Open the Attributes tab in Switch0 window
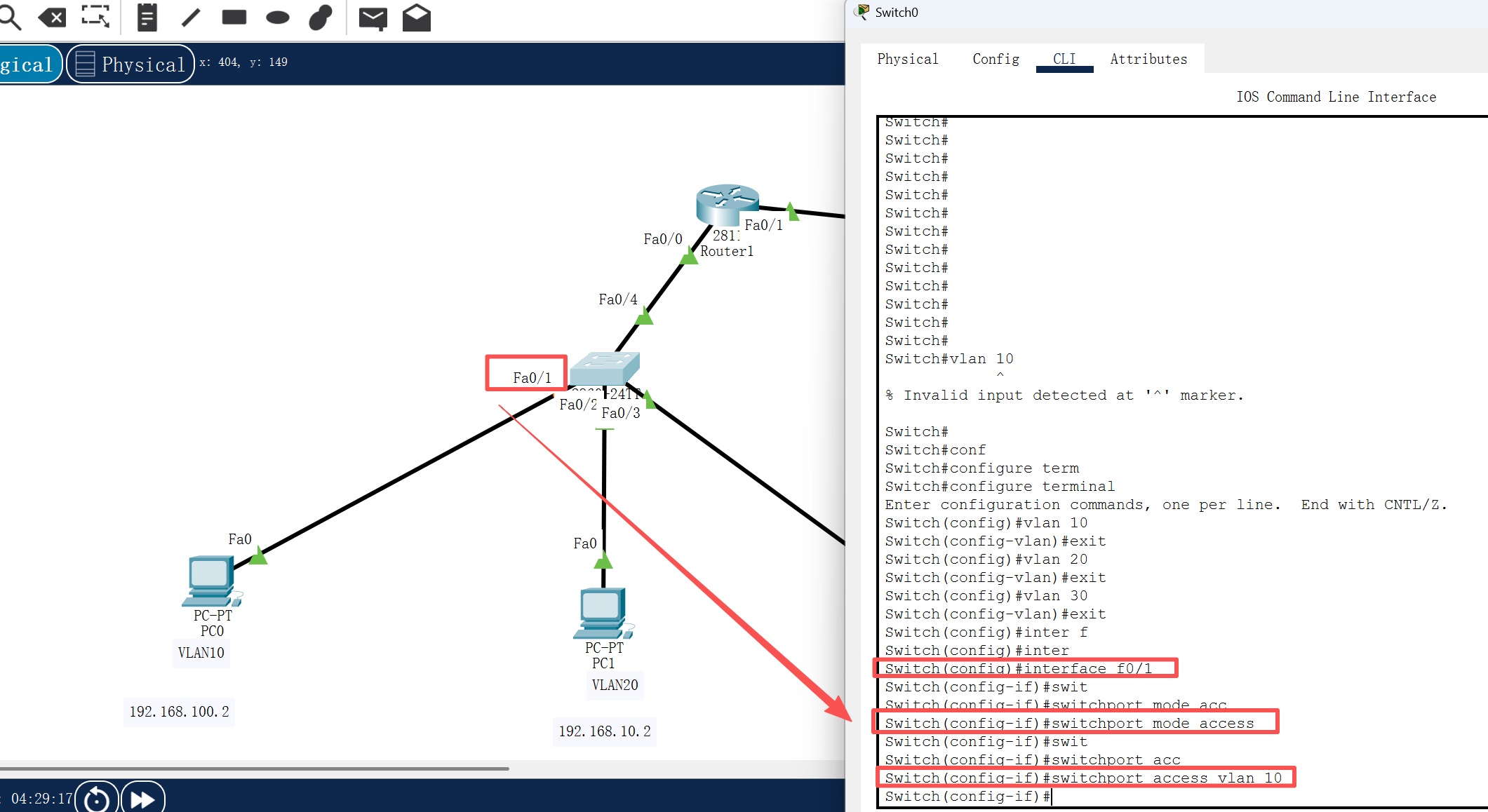1488x812 pixels. (x=1148, y=59)
